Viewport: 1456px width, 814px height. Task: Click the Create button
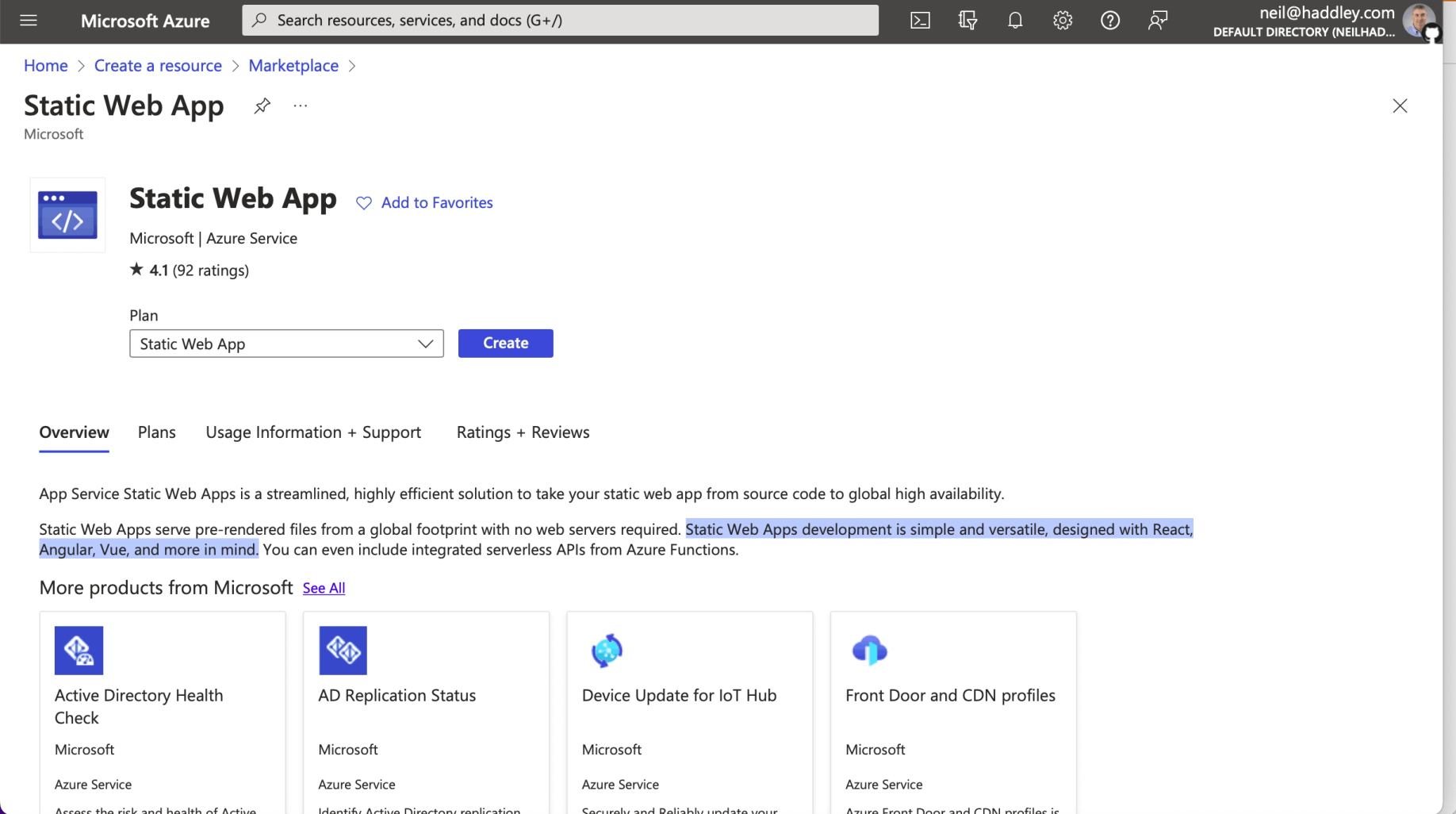pos(506,344)
